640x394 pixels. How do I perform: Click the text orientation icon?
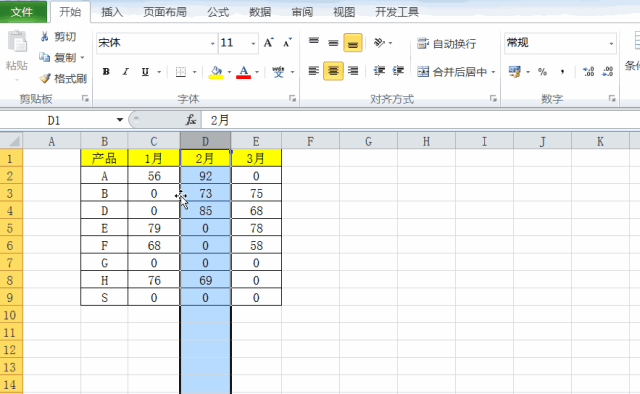tap(380, 42)
